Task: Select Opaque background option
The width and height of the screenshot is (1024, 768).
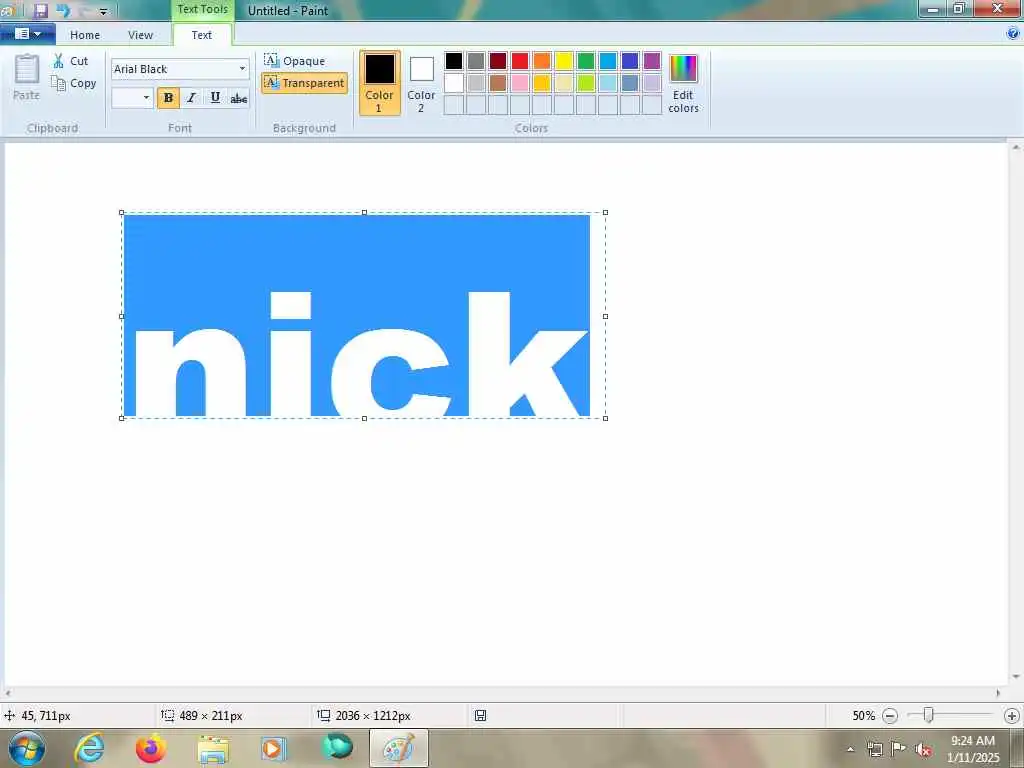Action: (295, 61)
